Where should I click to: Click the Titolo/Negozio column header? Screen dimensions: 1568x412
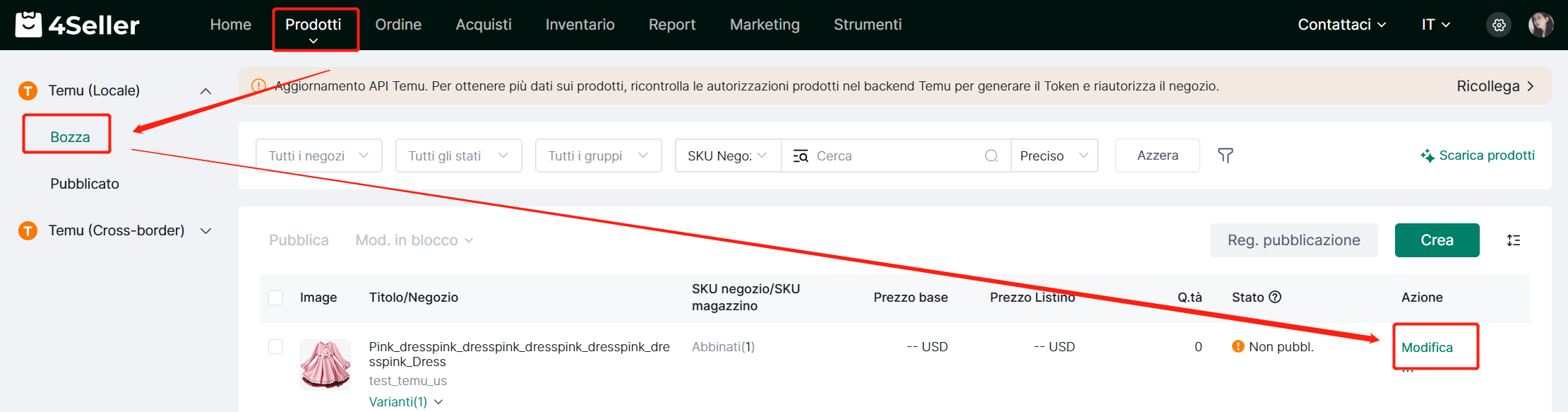click(414, 298)
